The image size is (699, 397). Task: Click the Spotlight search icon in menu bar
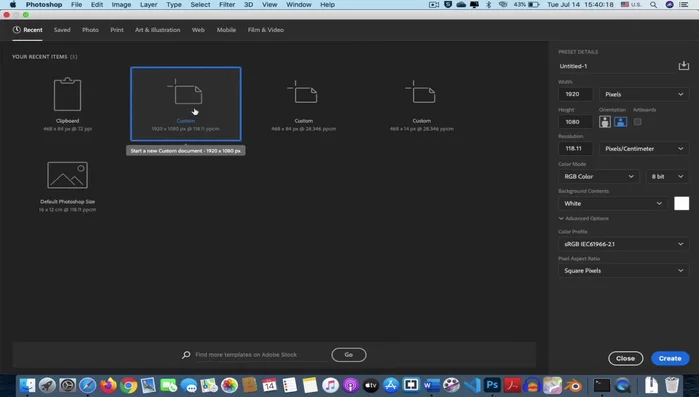click(654, 4)
